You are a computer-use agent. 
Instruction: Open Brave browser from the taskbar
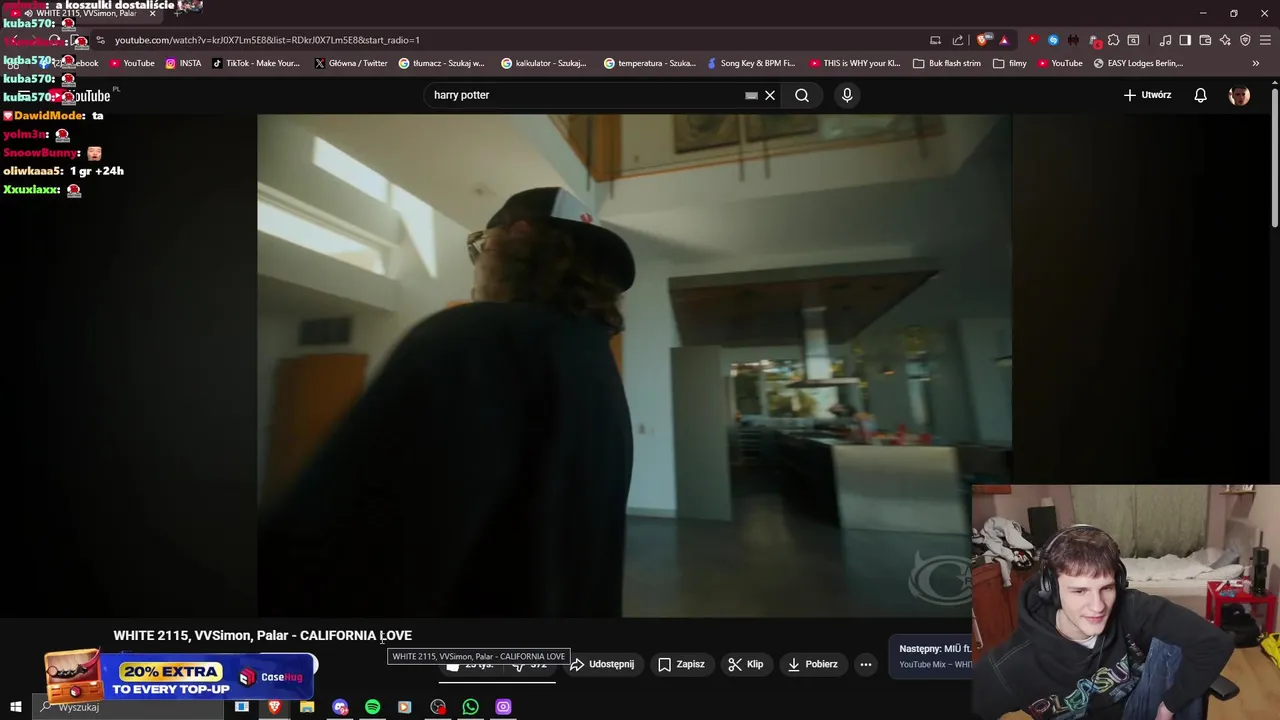[274, 707]
